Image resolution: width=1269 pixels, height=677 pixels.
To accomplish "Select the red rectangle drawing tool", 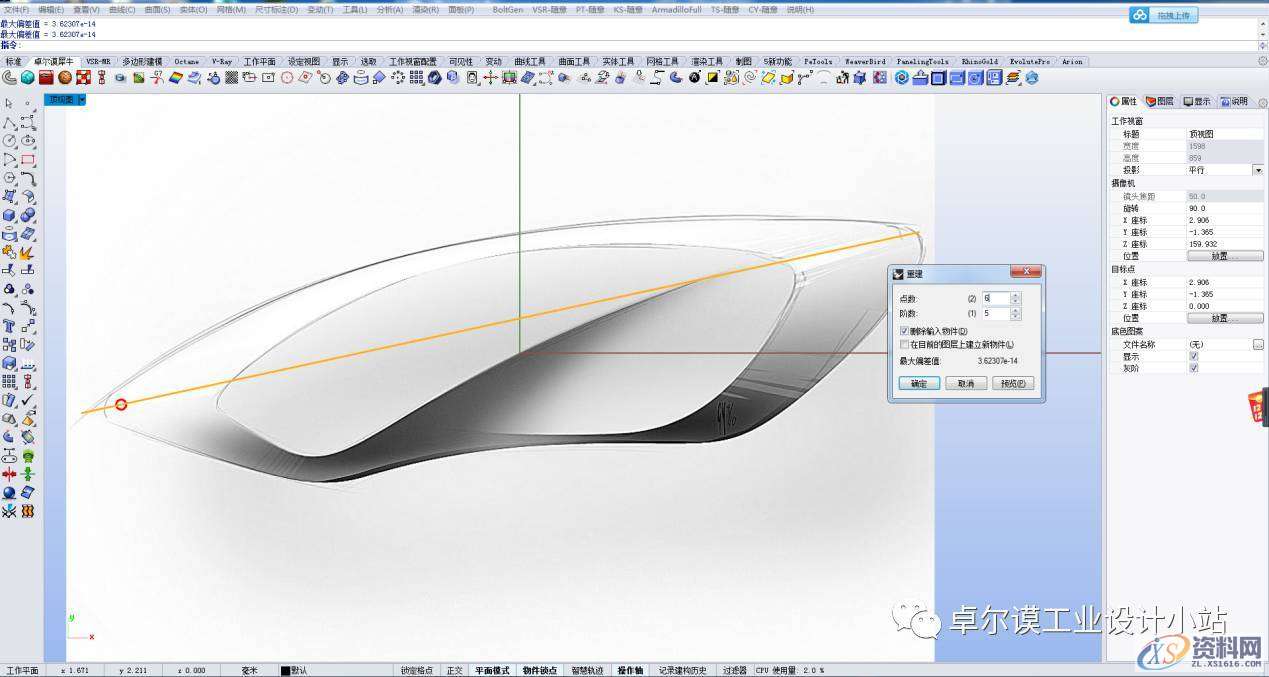I will click(28, 160).
